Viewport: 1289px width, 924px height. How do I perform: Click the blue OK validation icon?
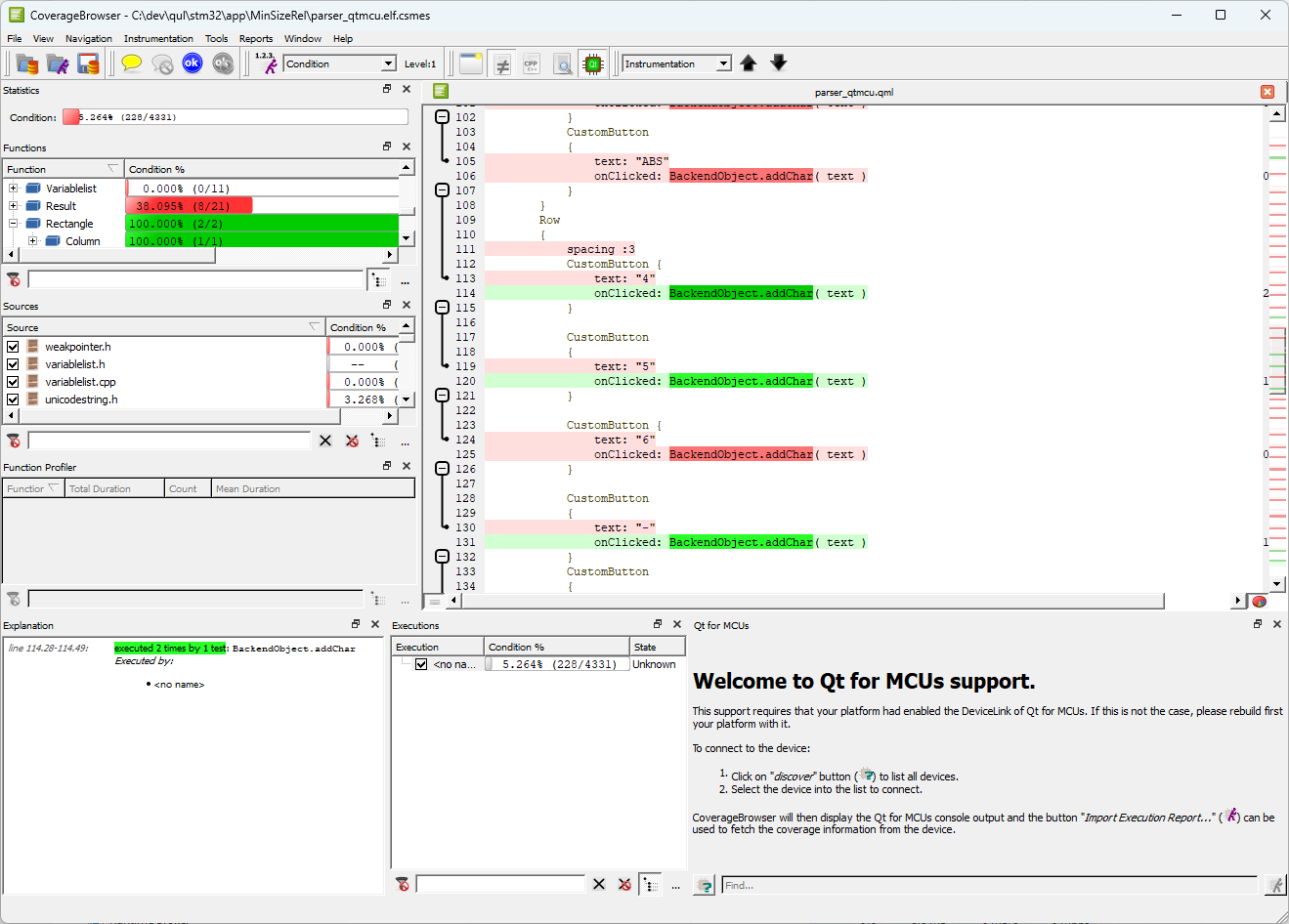193,63
